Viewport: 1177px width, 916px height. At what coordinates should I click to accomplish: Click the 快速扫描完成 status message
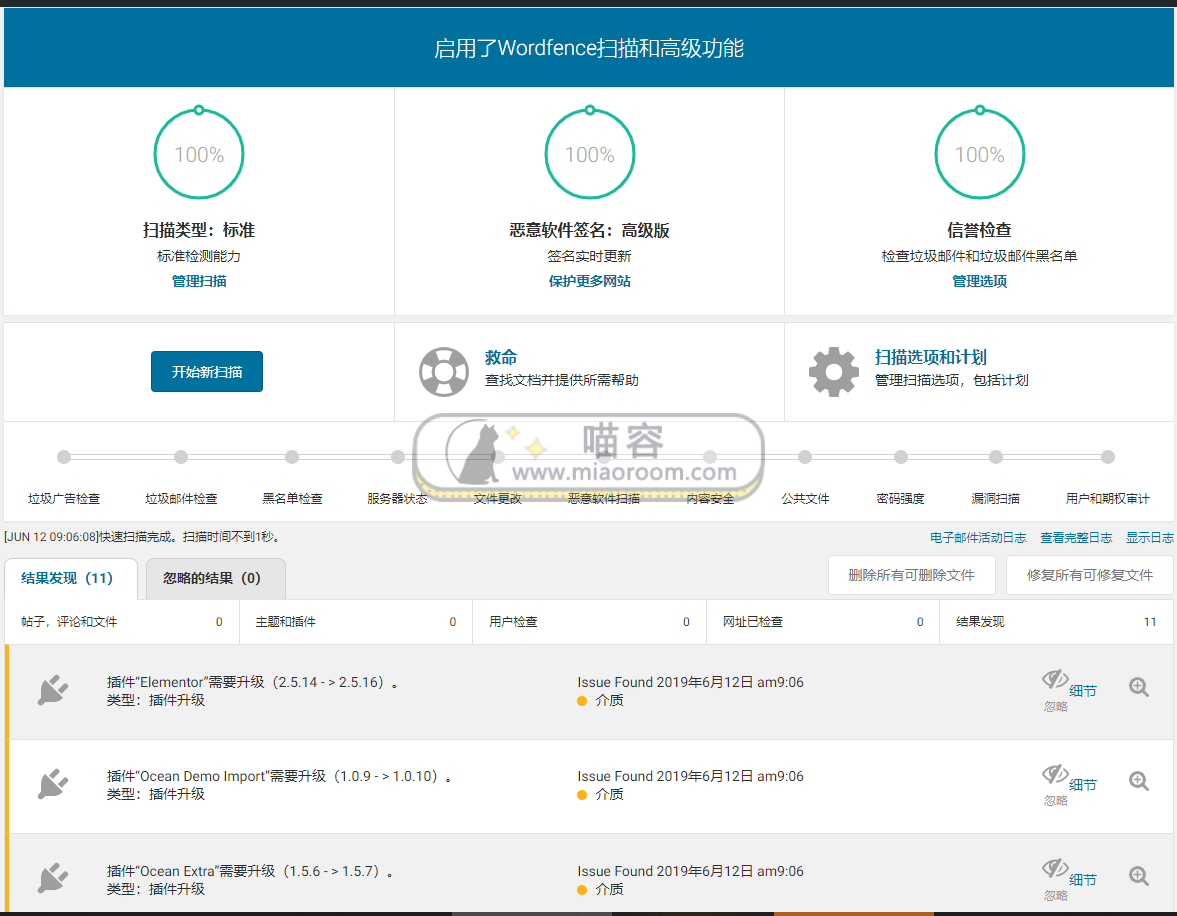(143, 537)
